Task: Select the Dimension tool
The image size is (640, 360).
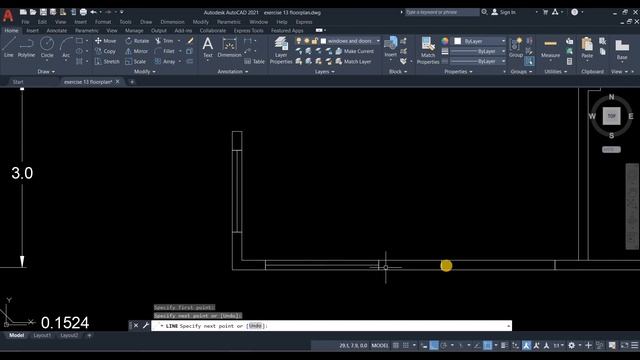Action: click(229, 47)
